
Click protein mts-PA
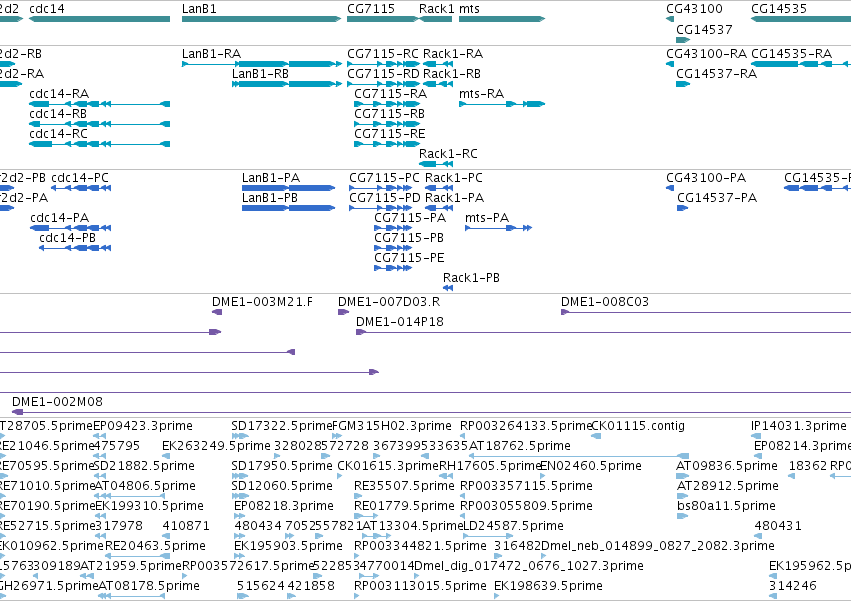498,228
